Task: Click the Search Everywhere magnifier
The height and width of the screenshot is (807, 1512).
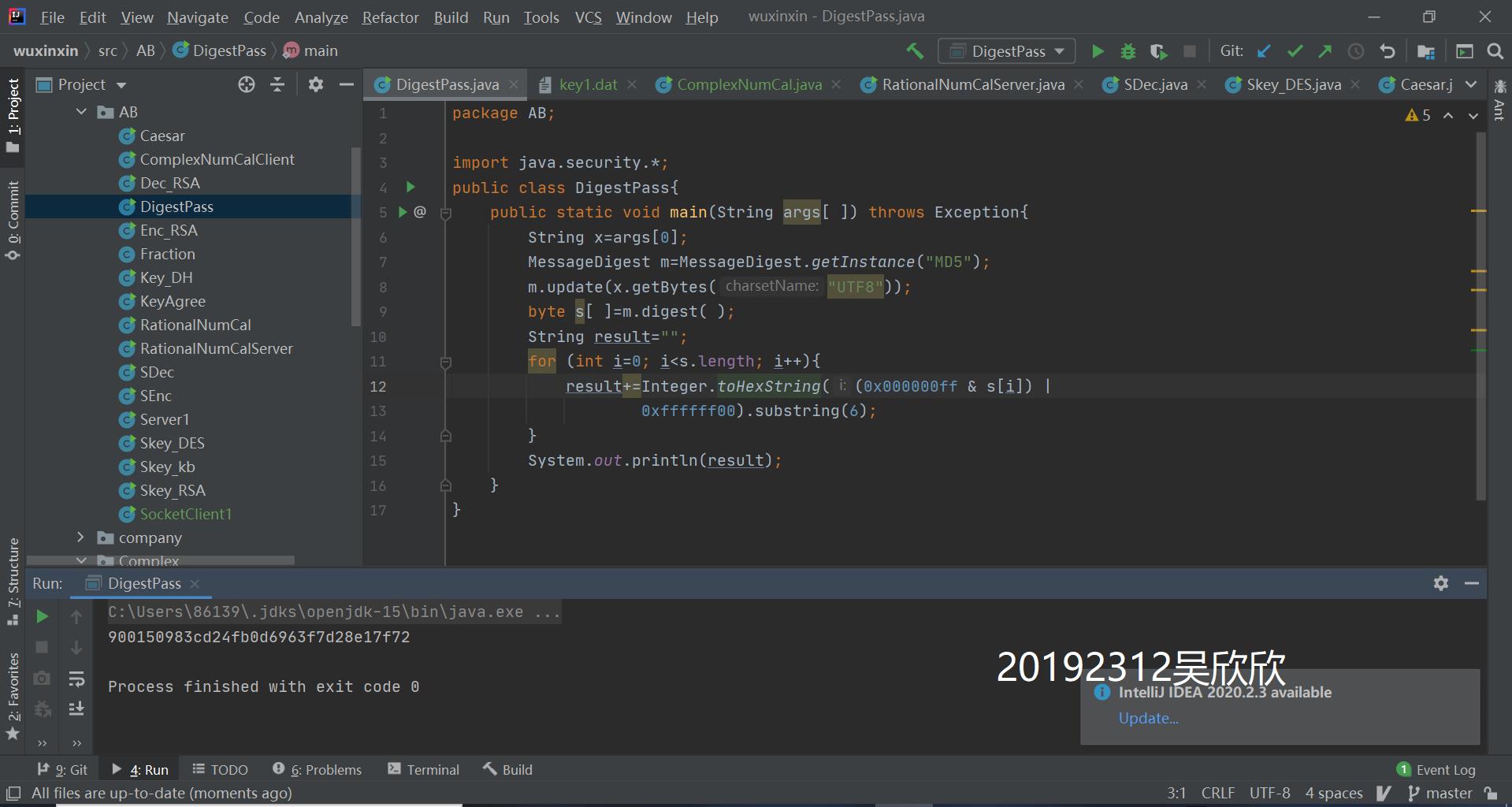Action: coord(1495,51)
